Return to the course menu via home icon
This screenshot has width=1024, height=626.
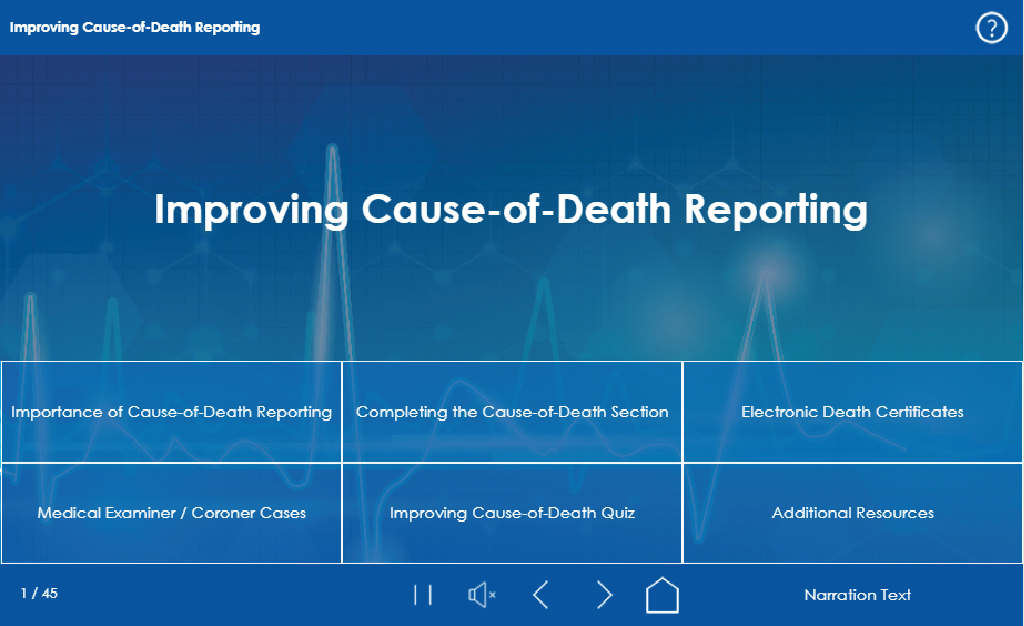(x=663, y=592)
